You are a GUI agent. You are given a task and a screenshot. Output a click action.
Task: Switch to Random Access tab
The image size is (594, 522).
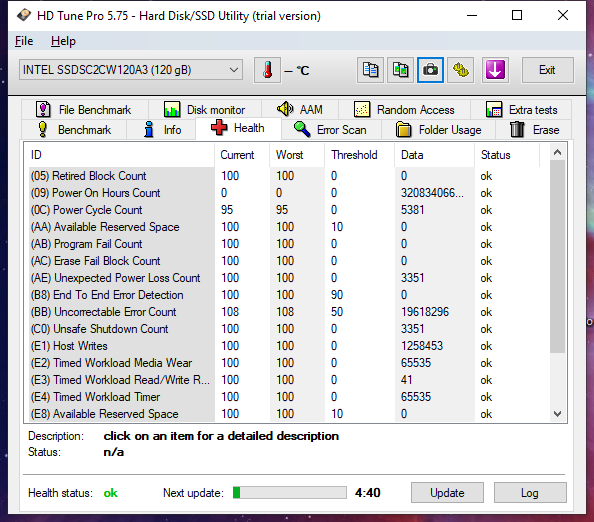coord(404,110)
